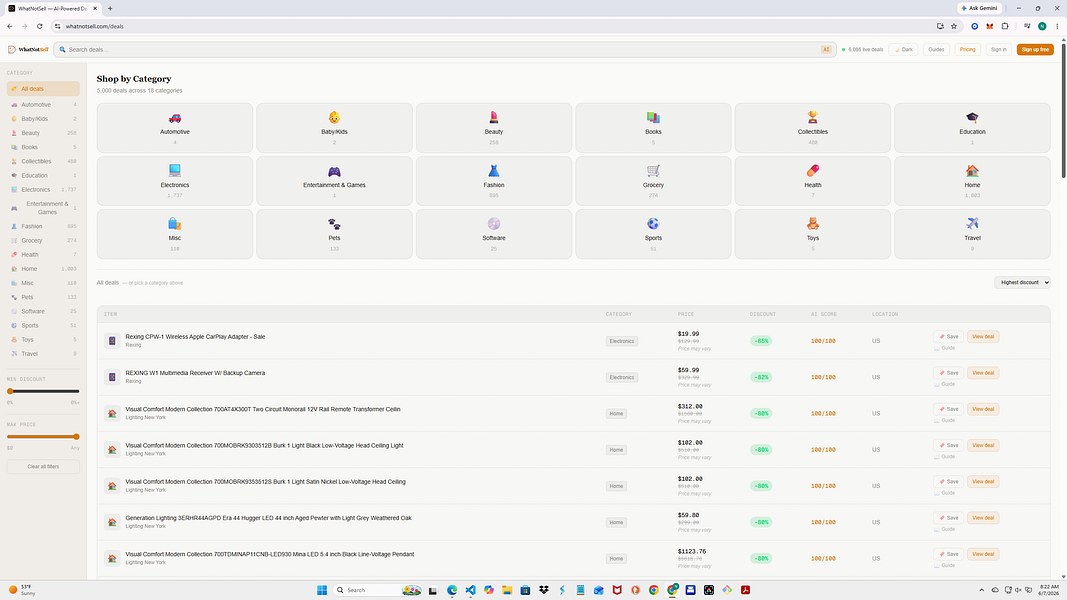Click the WhatNotSell logo

tap(28, 50)
